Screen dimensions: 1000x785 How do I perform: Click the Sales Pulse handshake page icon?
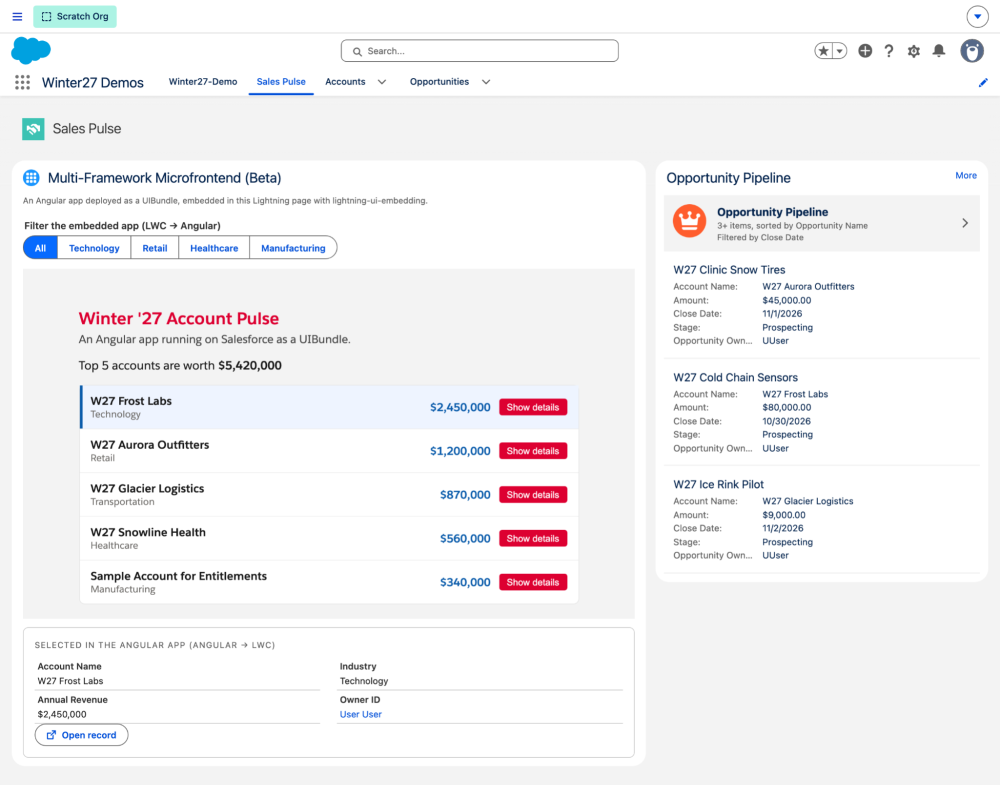pyautogui.click(x=33, y=129)
